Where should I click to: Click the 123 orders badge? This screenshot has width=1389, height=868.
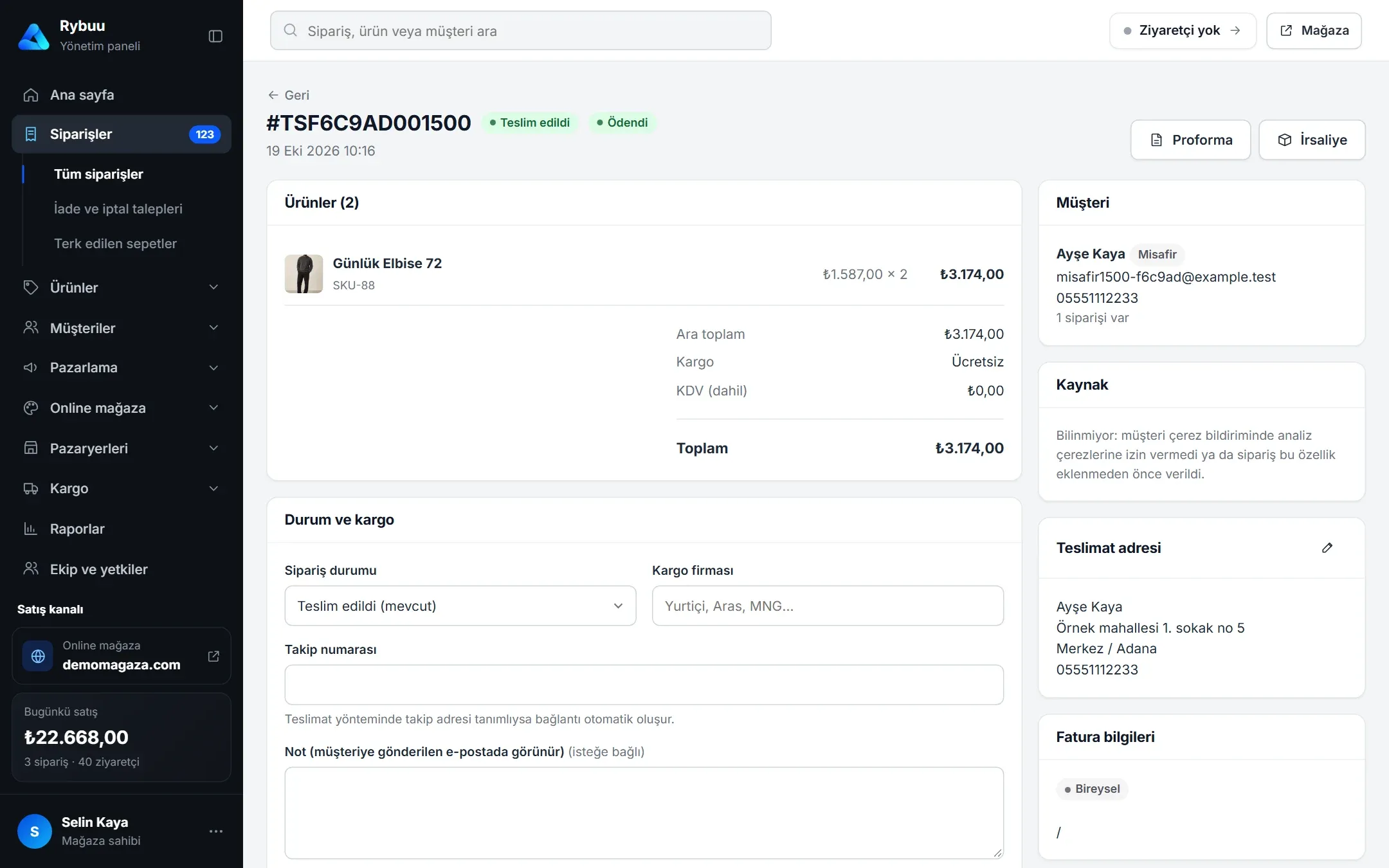coord(204,134)
